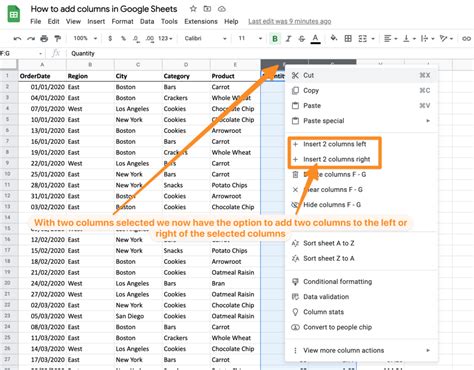The image size is (474, 370).
Task: Open the font size 11 dropdown
Action: 250,39
